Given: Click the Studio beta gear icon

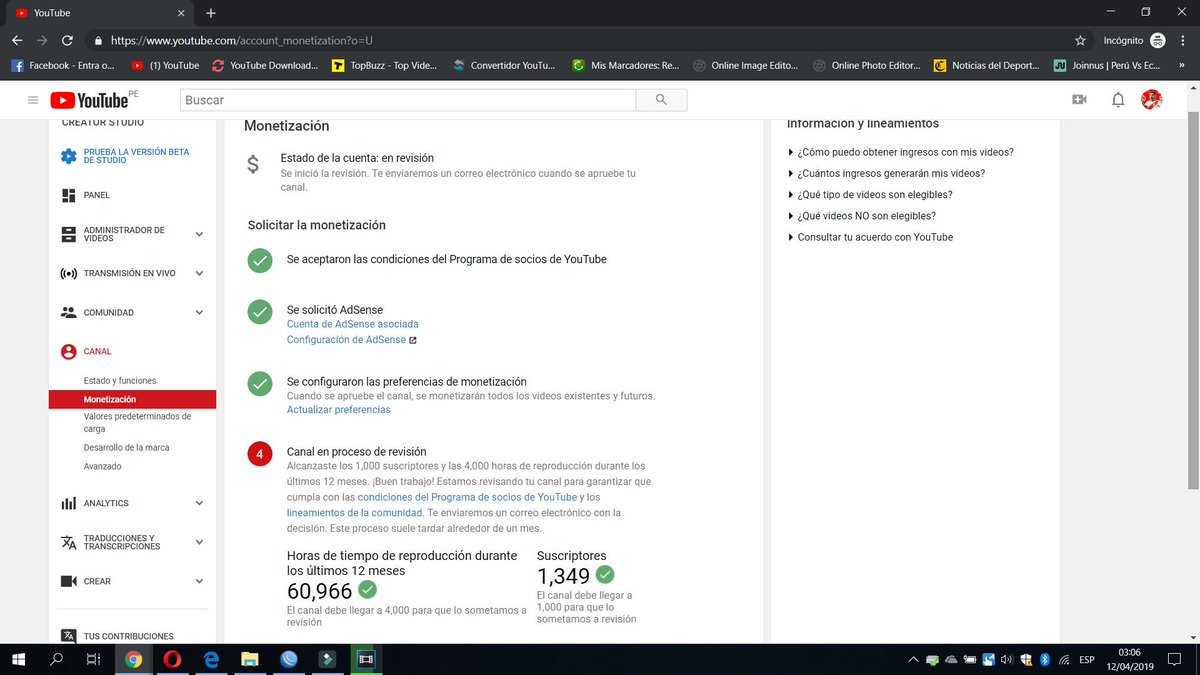Looking at the screenshot, I should click(x=68, y=157).
